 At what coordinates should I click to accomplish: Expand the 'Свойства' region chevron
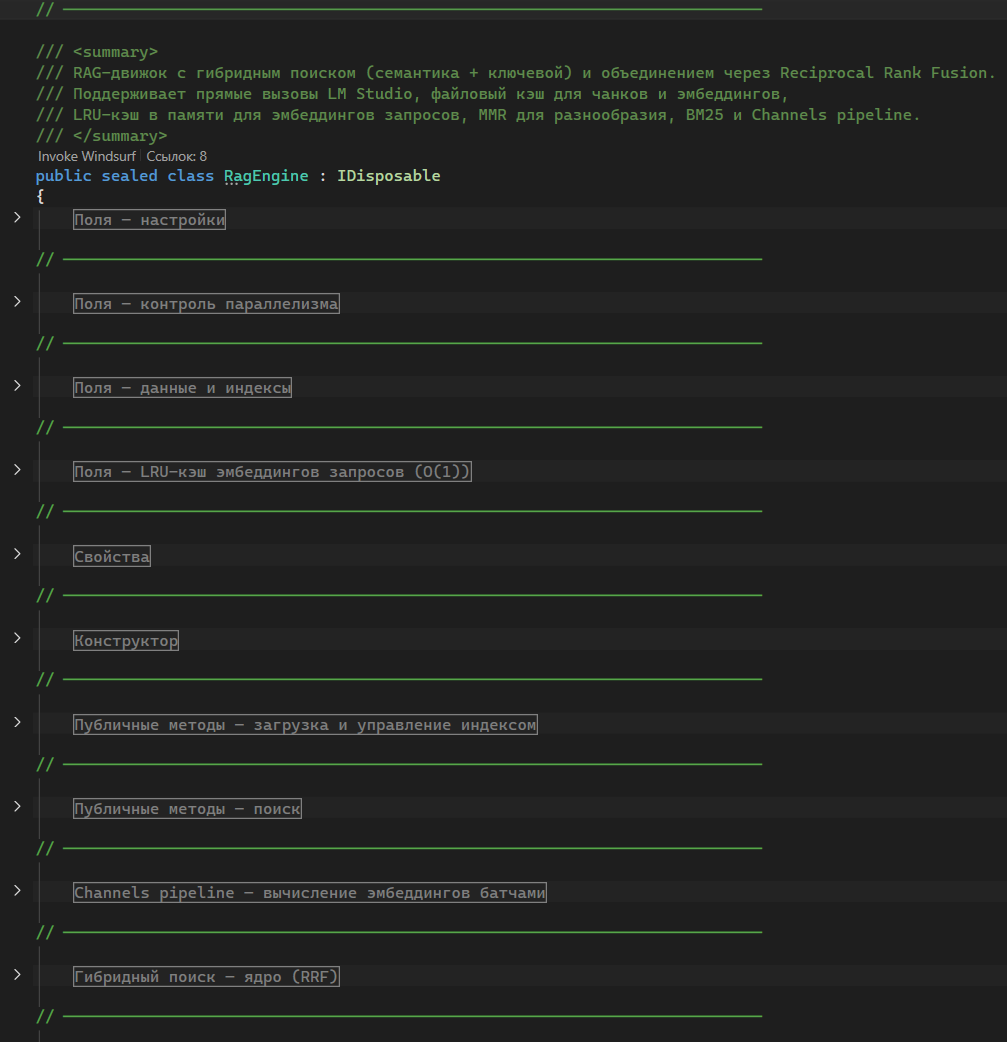17,553
